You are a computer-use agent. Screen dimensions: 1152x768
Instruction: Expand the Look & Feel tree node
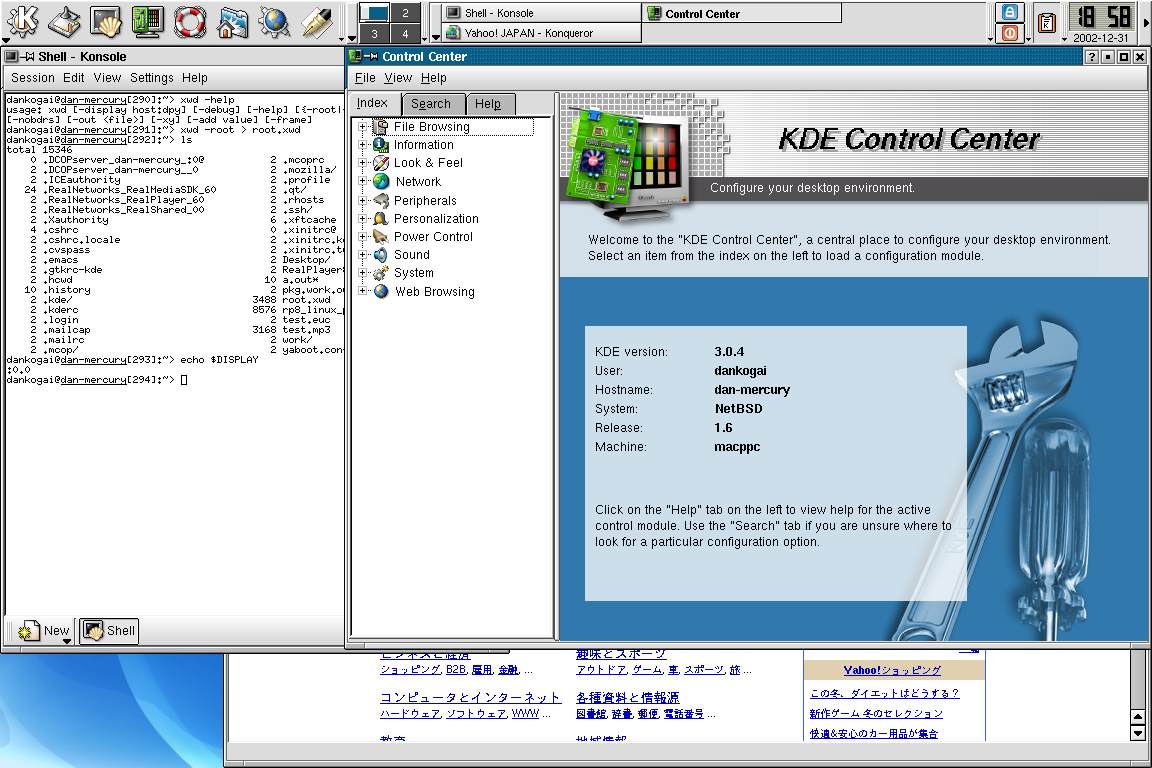(362, 163)
